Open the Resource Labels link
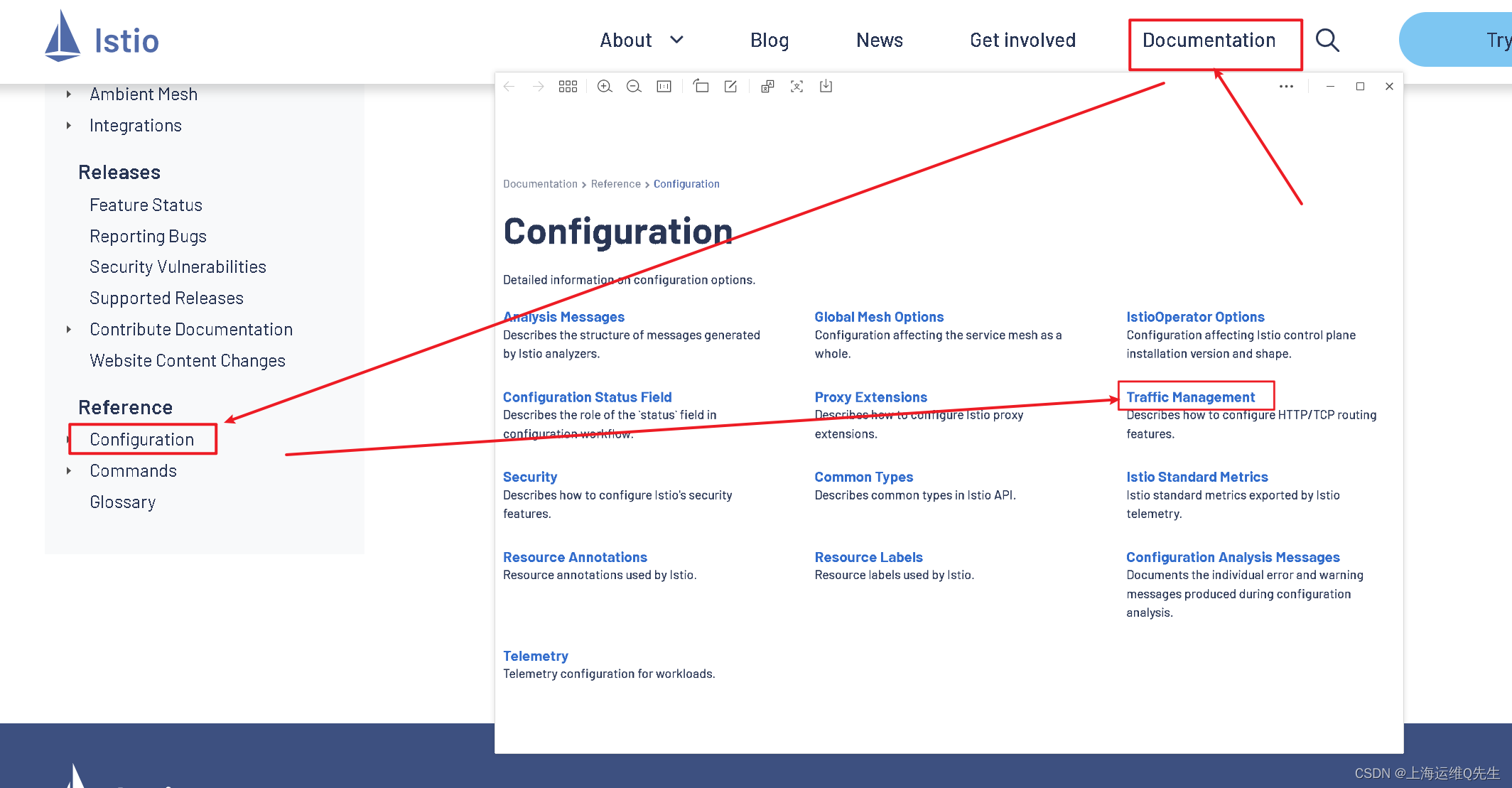The width and height of the screenshot is (1512, 788). pos(868,557)
